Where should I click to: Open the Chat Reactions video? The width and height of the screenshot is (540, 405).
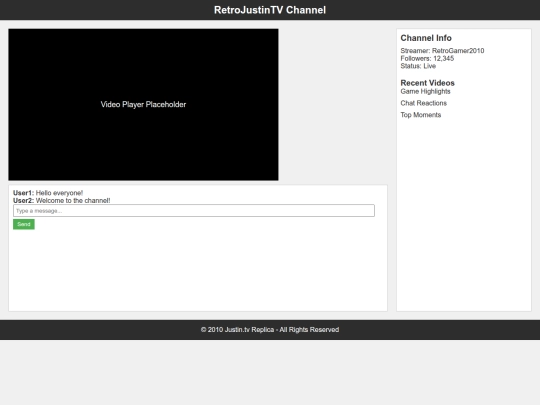[x=424, y=103]
